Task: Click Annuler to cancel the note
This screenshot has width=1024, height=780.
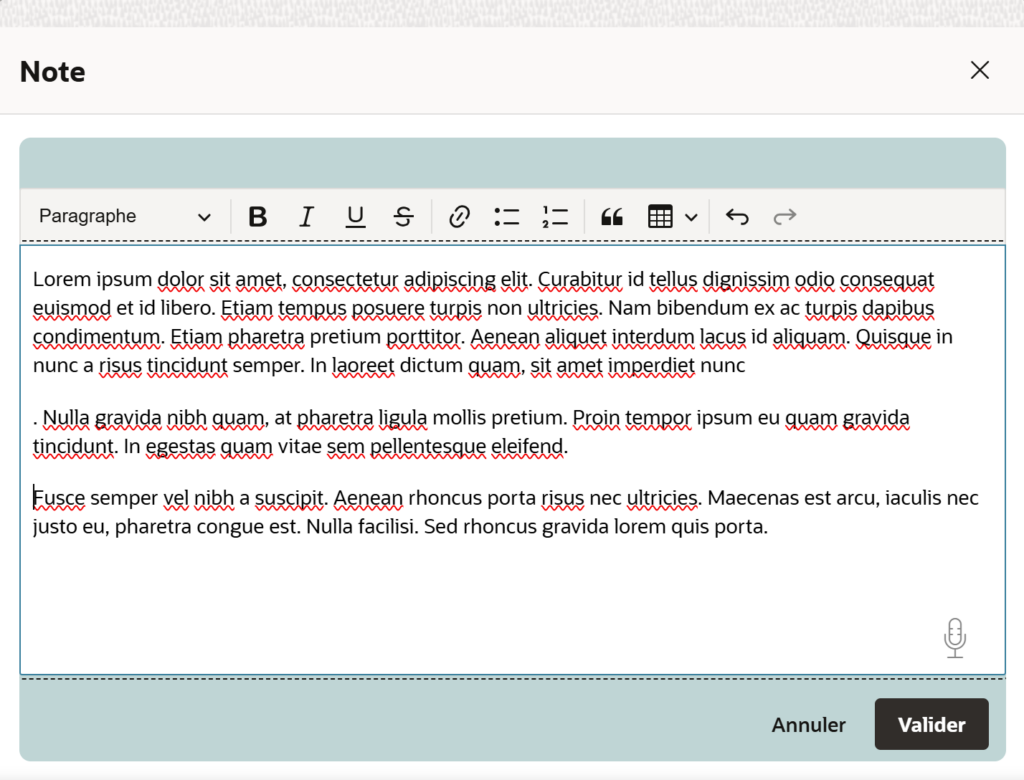Action: (x=808, y=725)
